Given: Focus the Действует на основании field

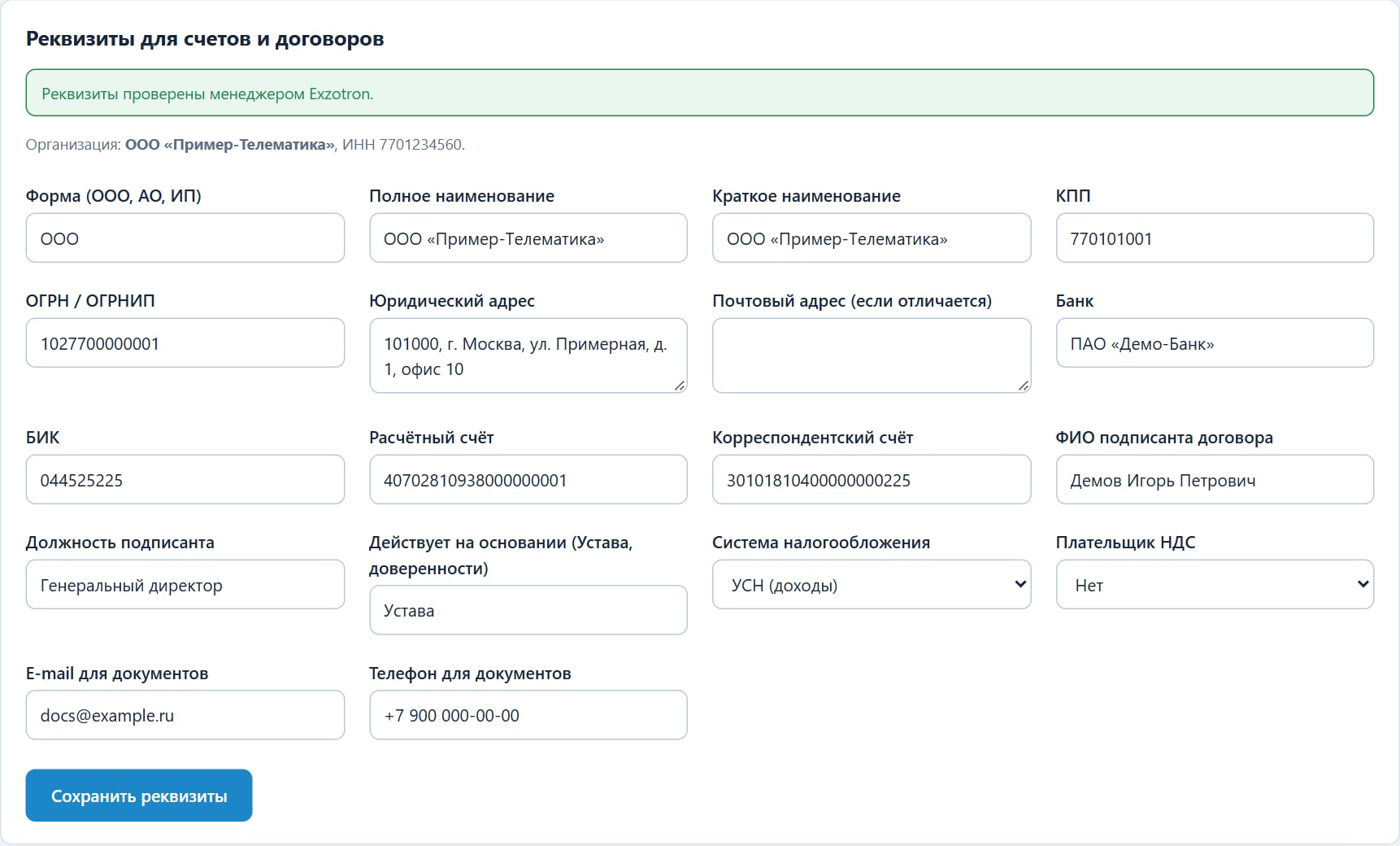Looking at the screenshot, I should tap(528, 610).
